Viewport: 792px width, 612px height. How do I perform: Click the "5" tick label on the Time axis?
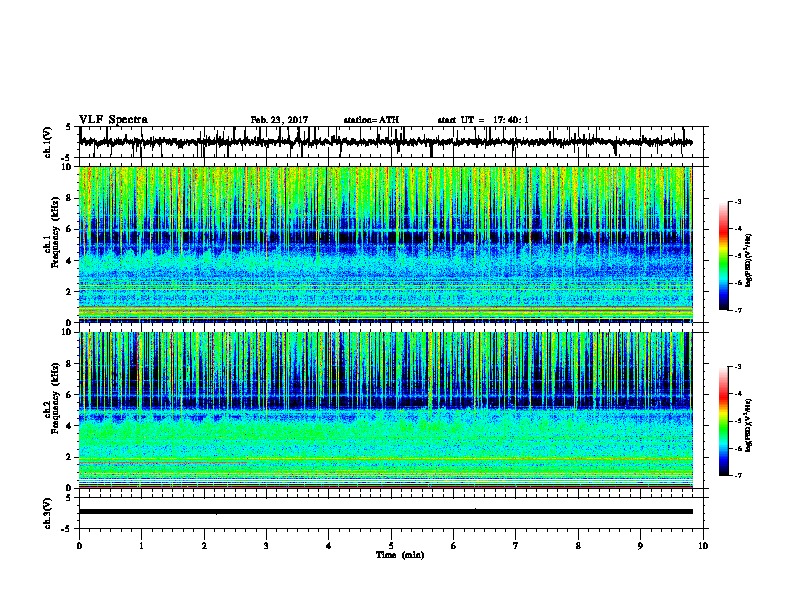391,546
